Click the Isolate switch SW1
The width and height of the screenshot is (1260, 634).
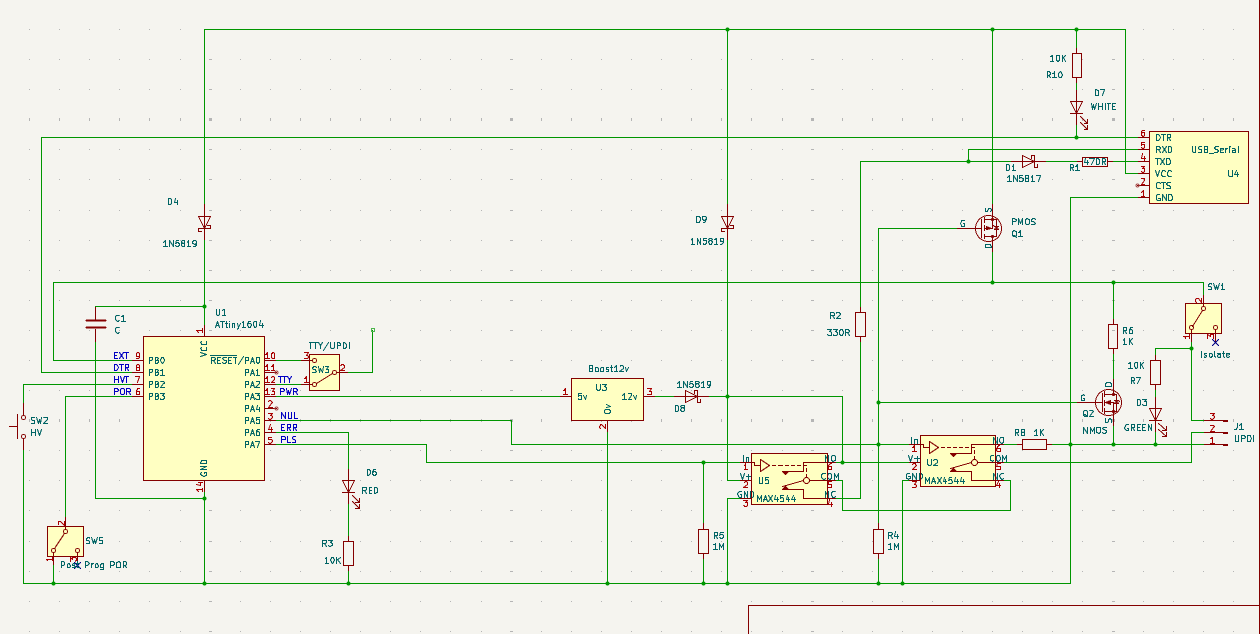coord(1203,318)
